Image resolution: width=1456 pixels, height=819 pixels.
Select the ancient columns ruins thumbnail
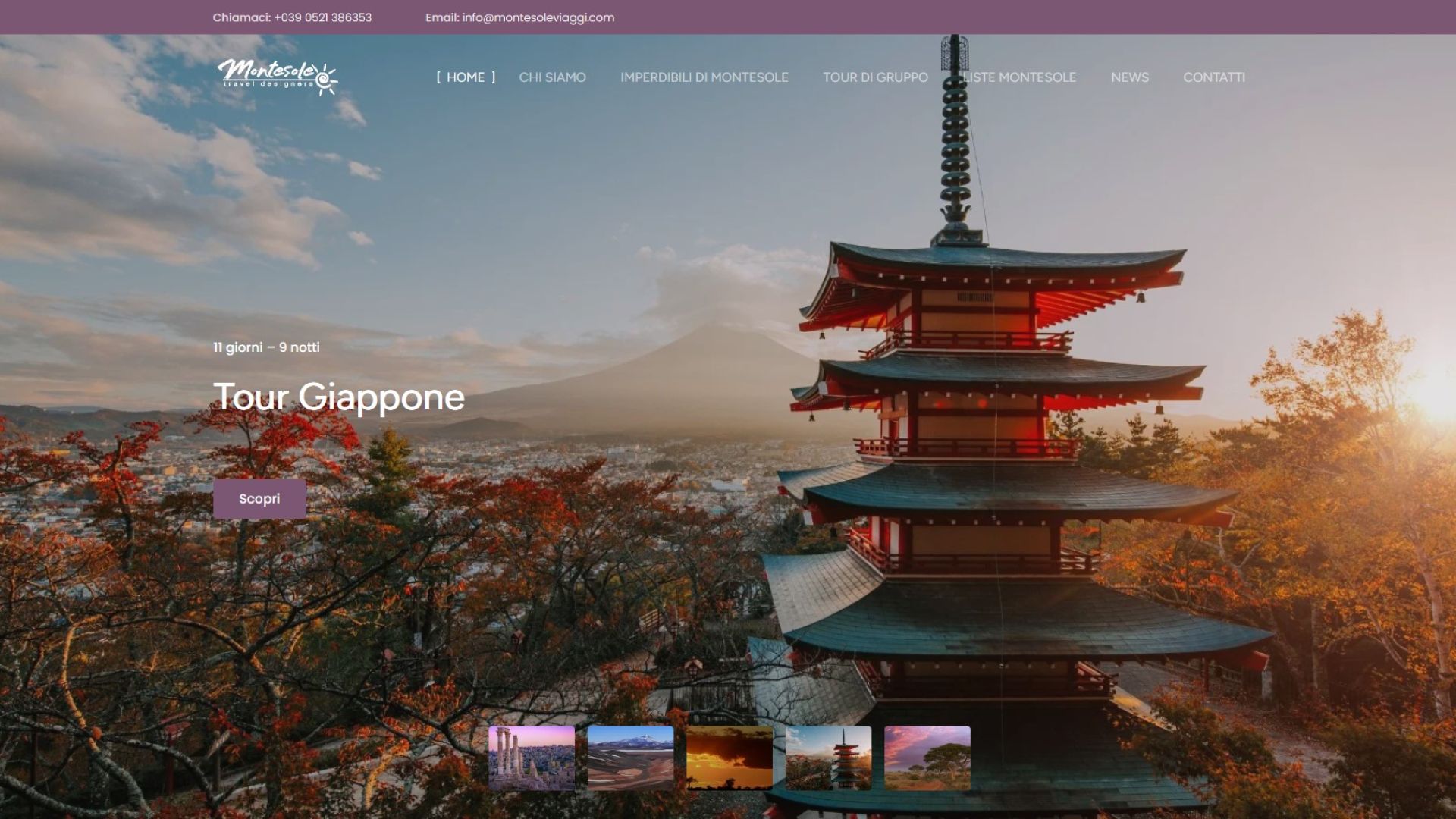tap(532, 758)
